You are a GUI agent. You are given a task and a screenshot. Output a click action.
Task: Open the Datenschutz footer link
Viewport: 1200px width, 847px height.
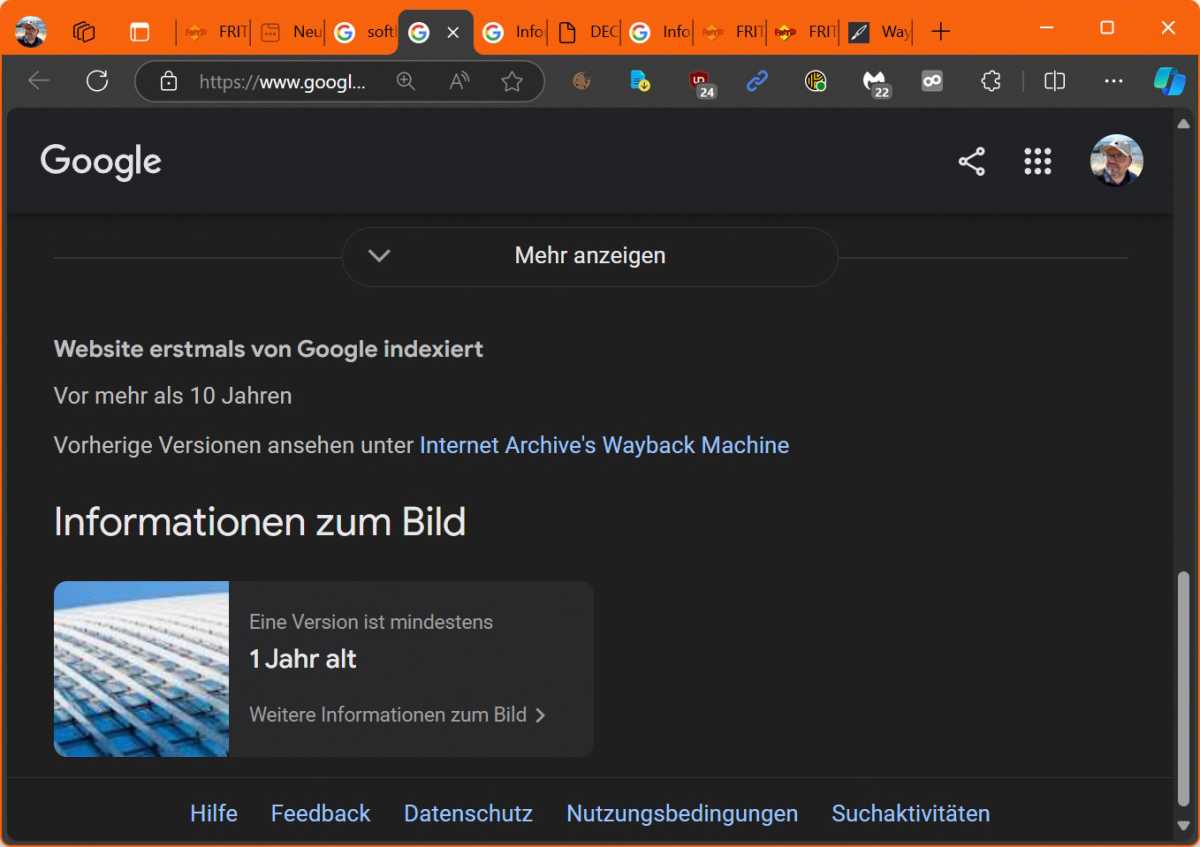coord(468,814)
